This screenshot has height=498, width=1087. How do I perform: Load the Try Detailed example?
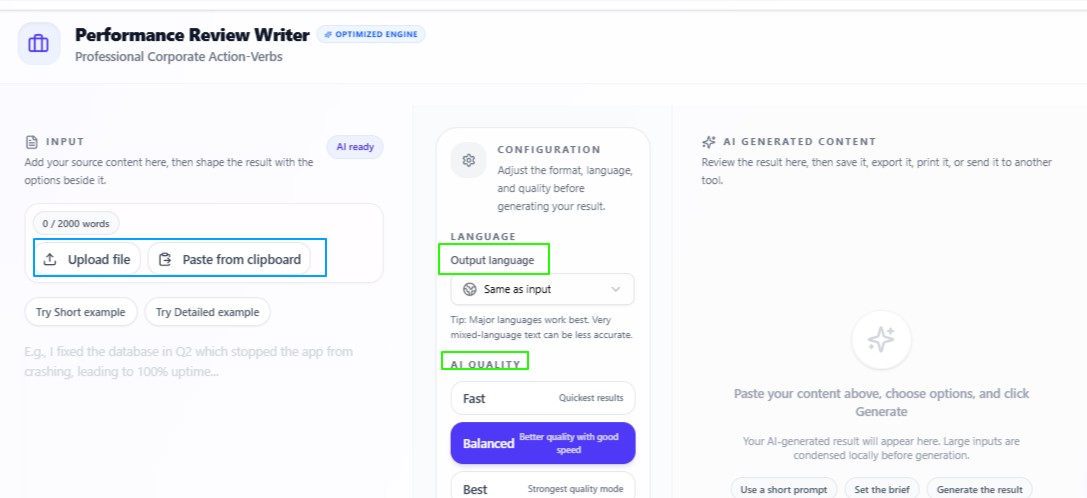(x=207, y=312)
